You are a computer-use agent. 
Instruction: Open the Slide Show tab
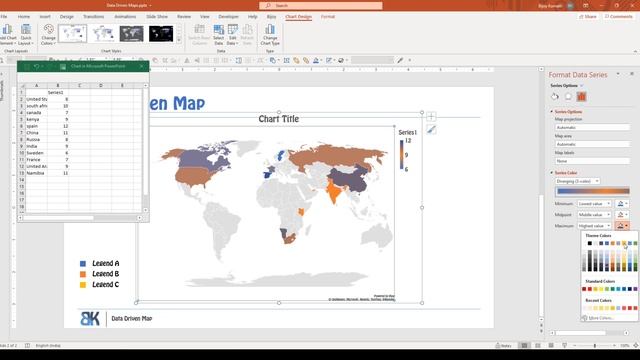[157, 17]
